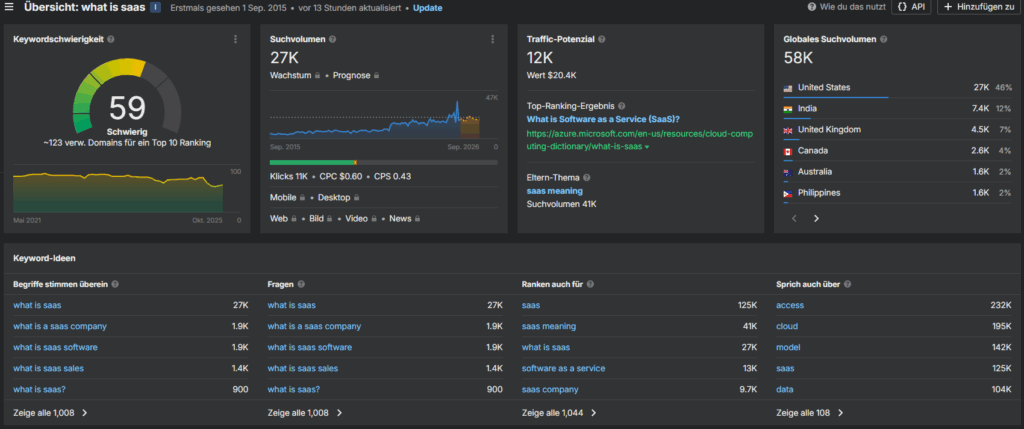The image size is (1024, 429).
Task: Click Suchvolumen 41K under saas meaning
Action: (x=562, y=204)
